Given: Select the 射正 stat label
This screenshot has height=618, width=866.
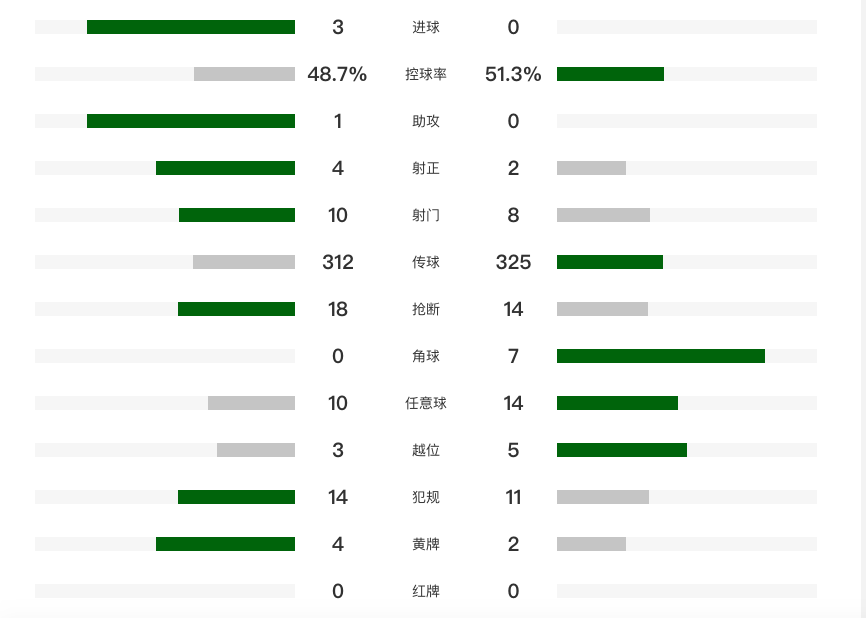Looking at the screenshot, I should 425,168.
